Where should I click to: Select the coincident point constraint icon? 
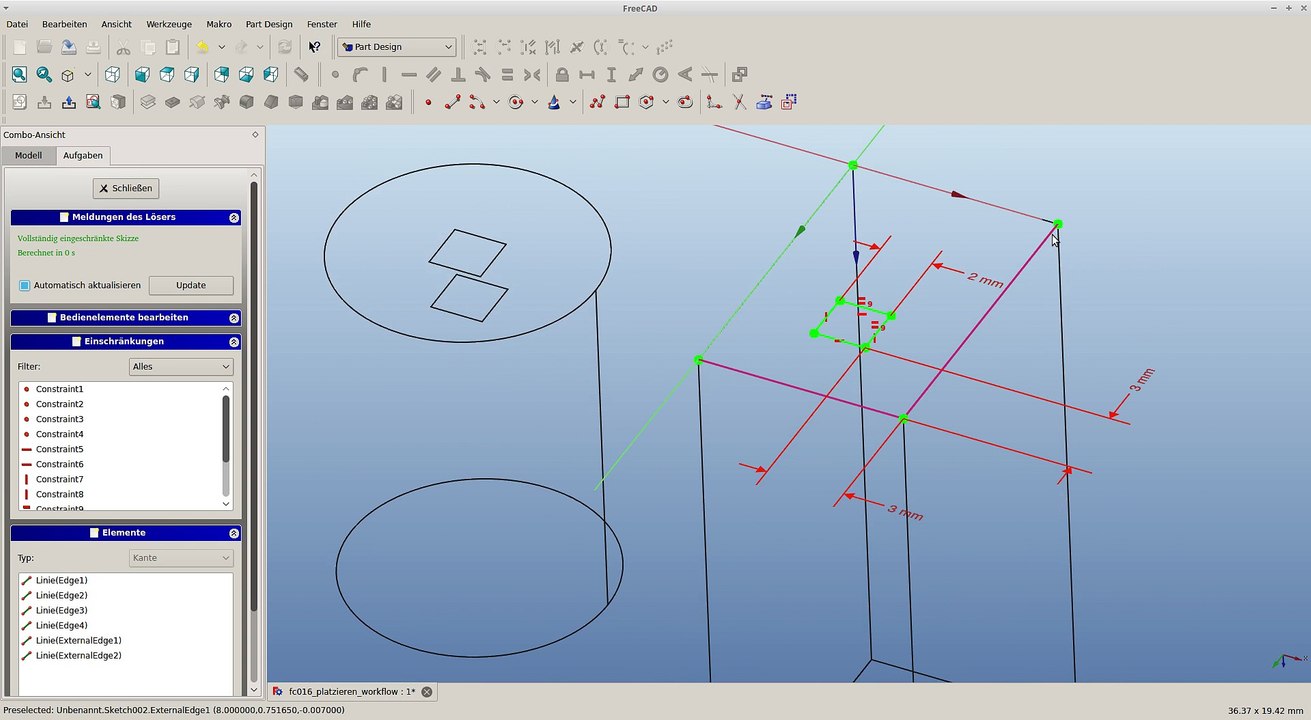point(335,74)
